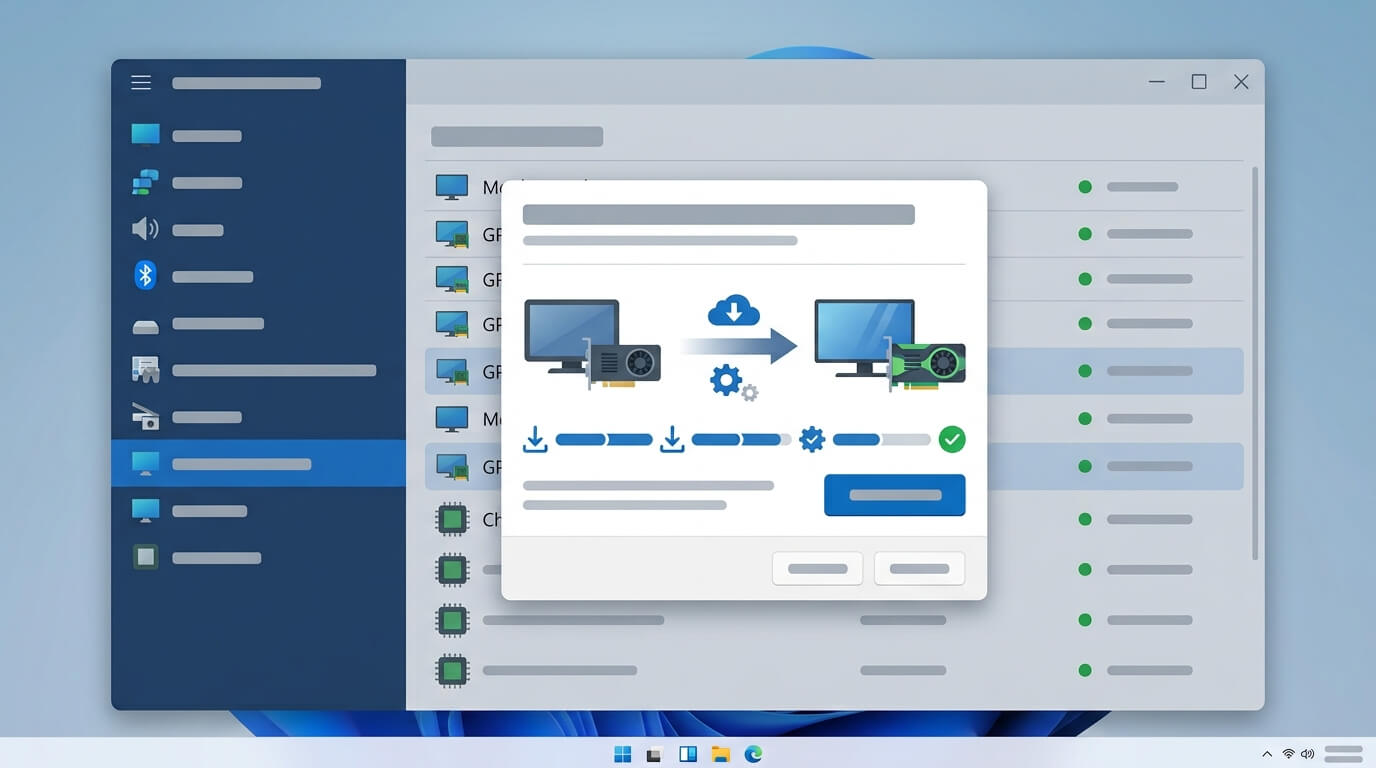Select the disk drive icon in sidebar
Image resolution: width=1376 pixels, height=768 pixels.
145,326
